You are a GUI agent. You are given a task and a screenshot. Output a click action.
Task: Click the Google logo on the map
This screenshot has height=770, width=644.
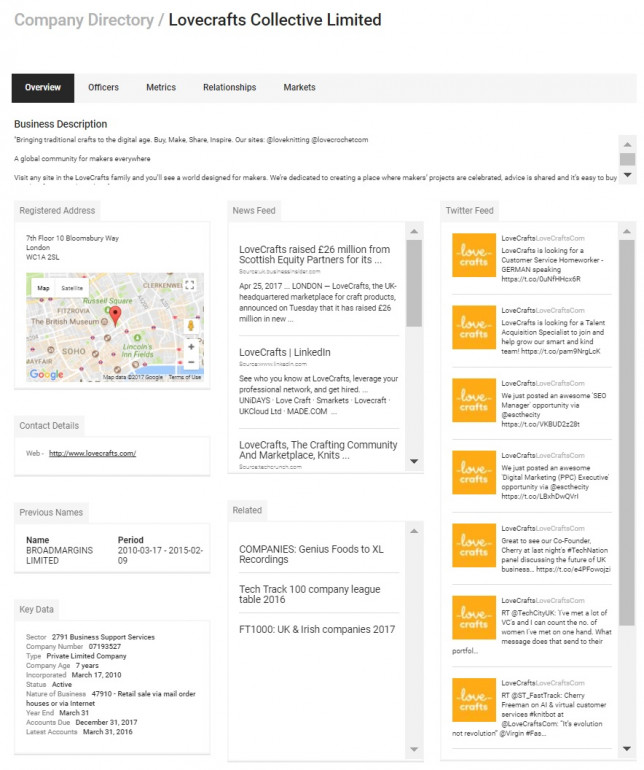coord(46,374)
